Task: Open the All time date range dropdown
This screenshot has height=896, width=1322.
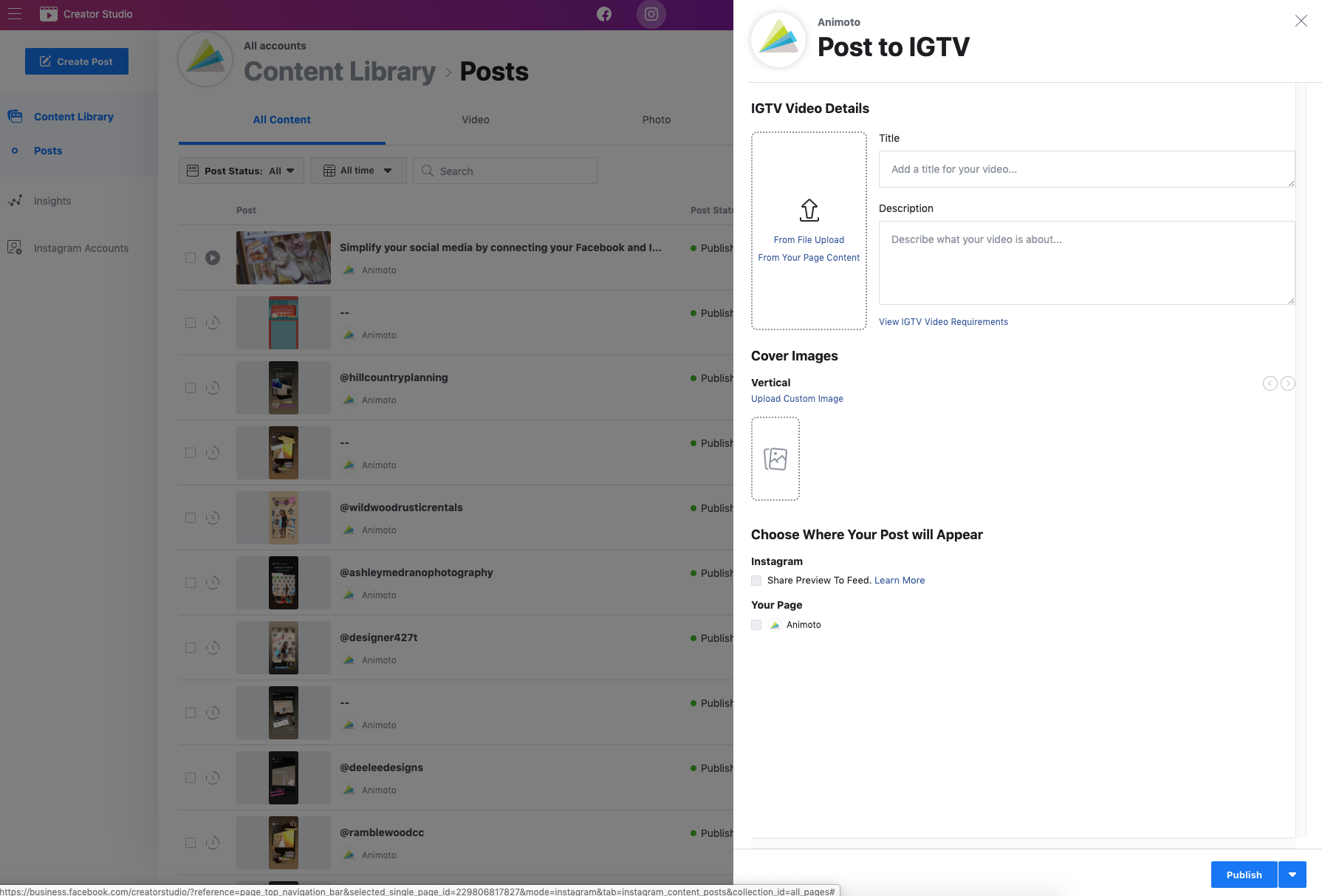Action: (x=358, y=171)
